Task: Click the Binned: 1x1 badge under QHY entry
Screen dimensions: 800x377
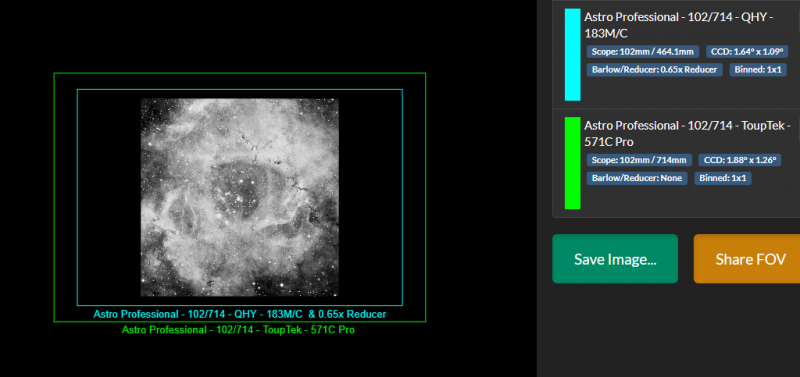Action: click(758, 70)
